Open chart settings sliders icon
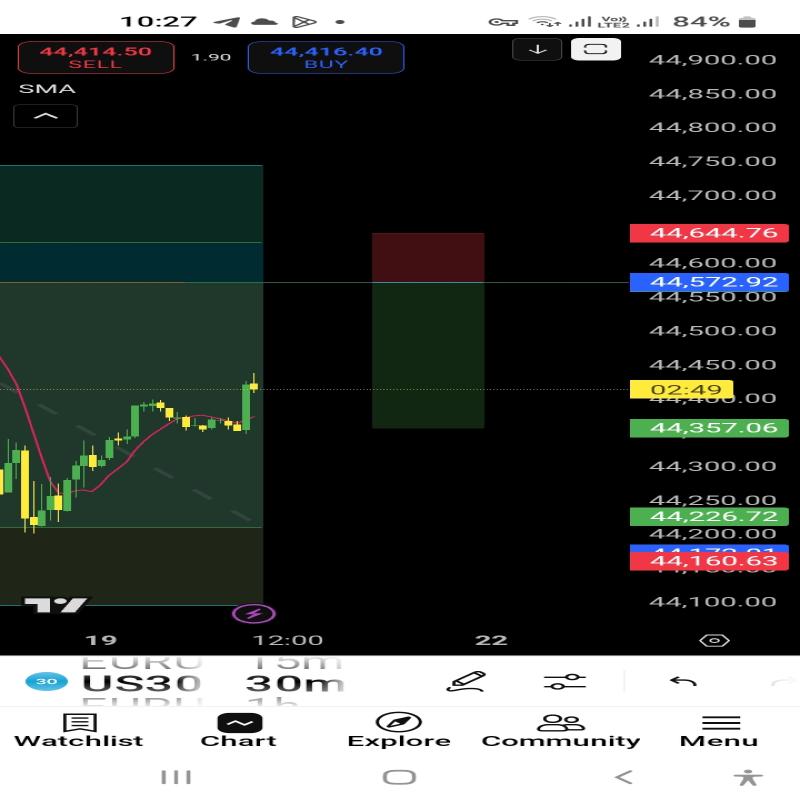Screen dimensions: 800x800 click(565, 682)
